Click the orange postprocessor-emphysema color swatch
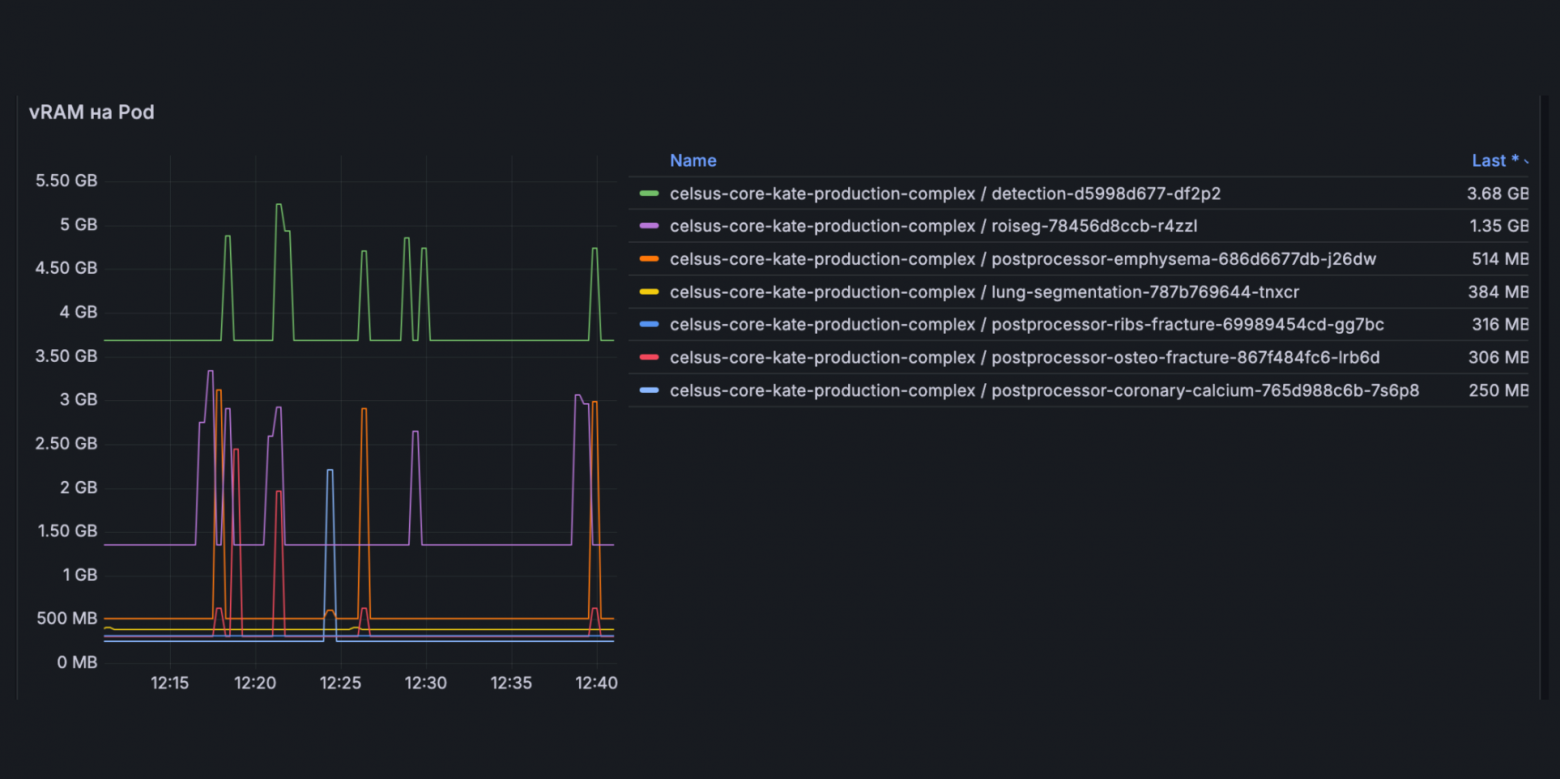The image size is (1560, 779). [x=649, y=259]
